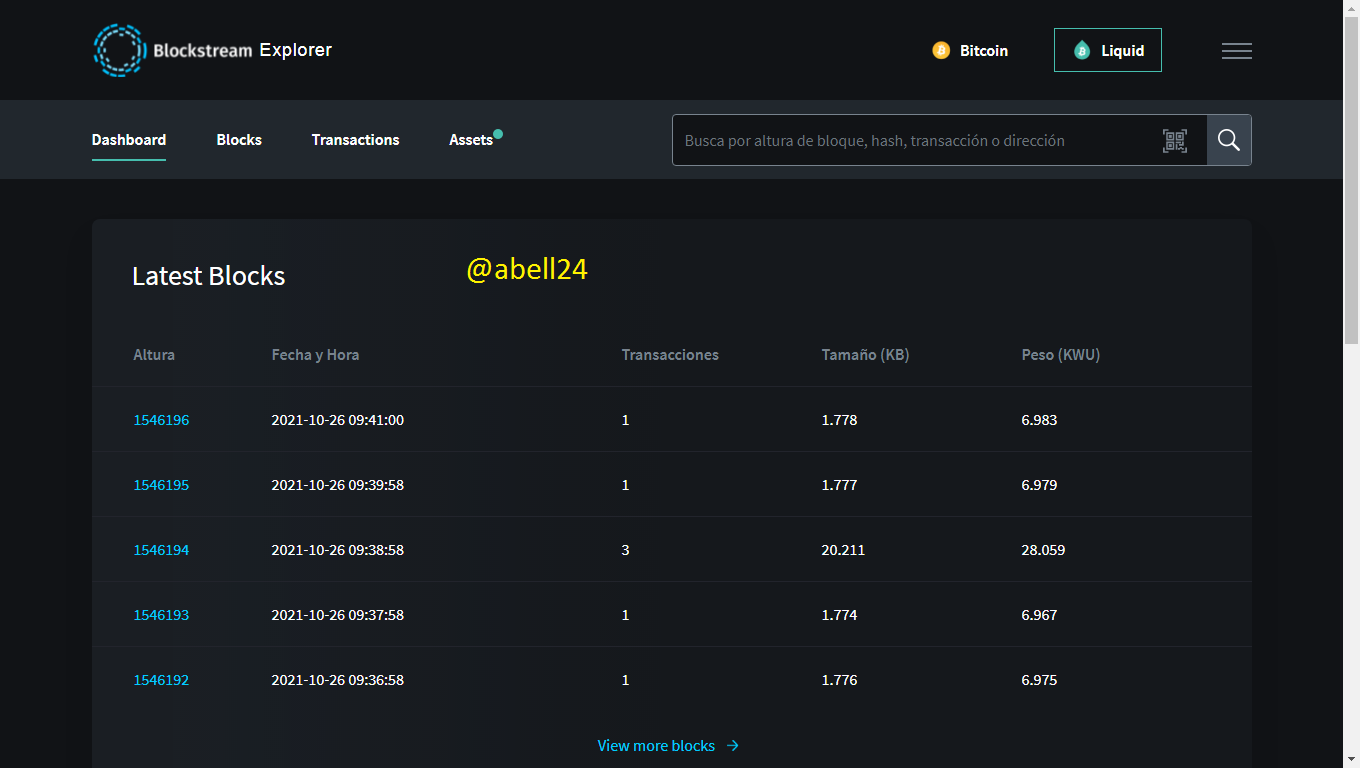Switch to Bitcoin network
The height and width of the screenshot is (768, 1360).
click(970, 50)
